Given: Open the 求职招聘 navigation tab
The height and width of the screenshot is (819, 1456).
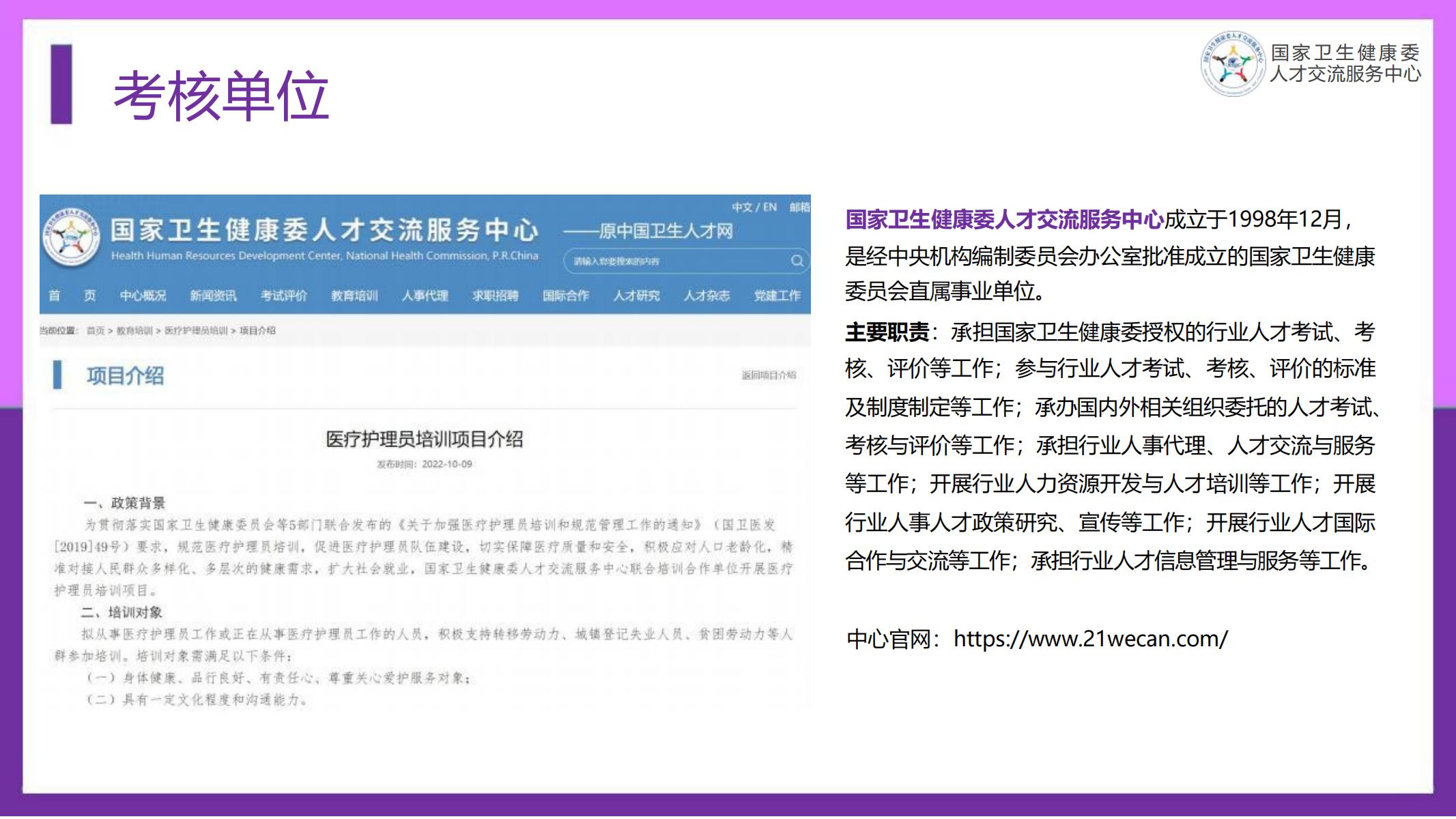Looking at the screenshot, I should (x=496, y=296).
